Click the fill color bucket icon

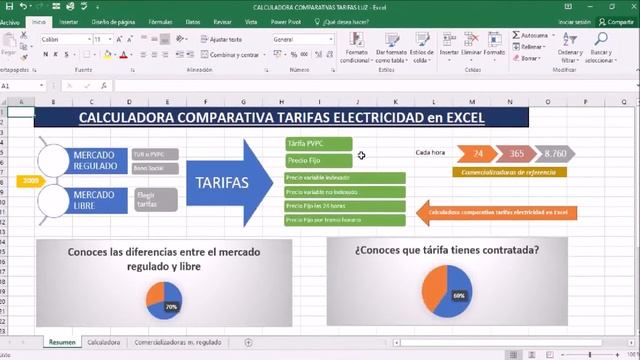[x=107, y=54]
